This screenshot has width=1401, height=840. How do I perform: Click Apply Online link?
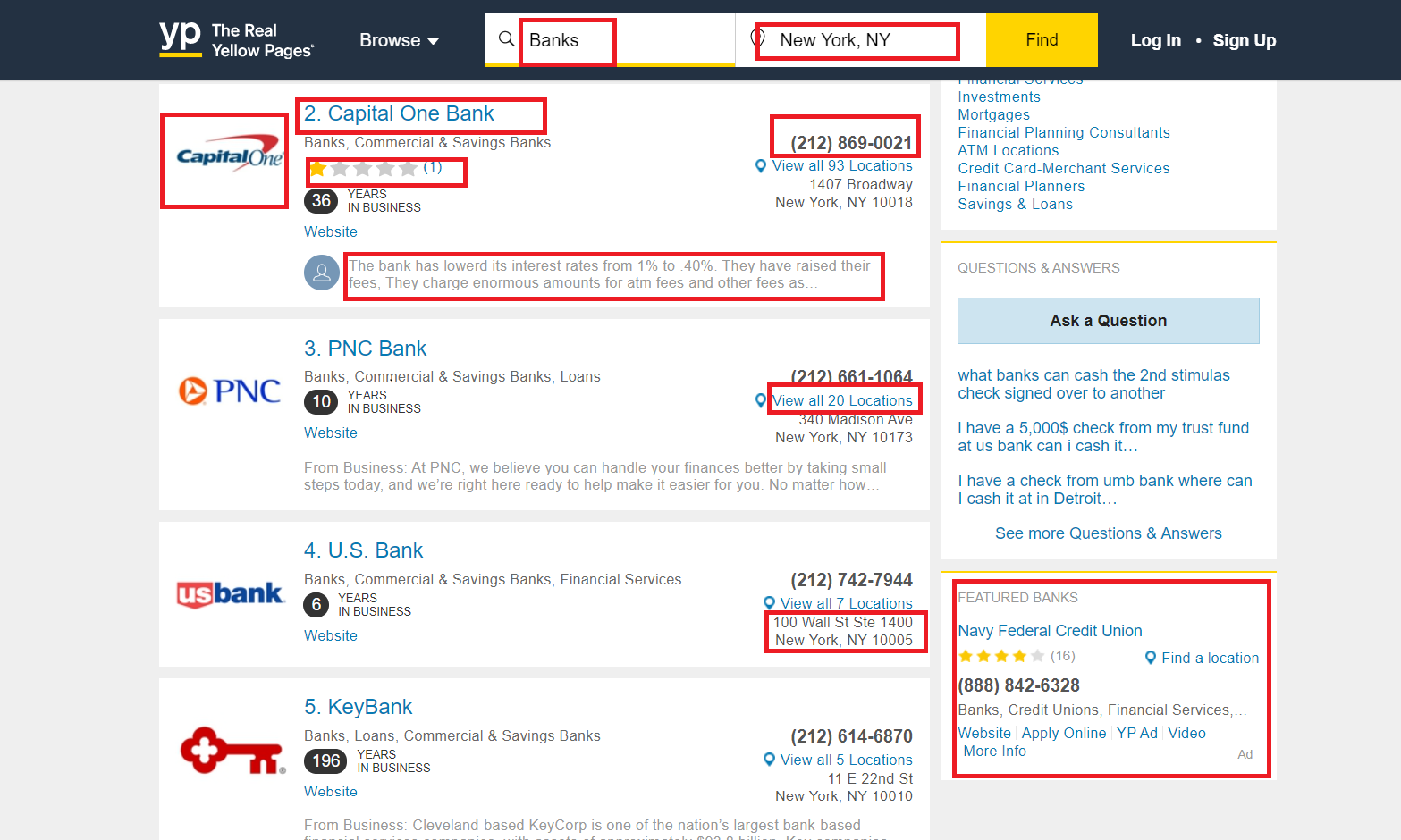[1064, 733]
